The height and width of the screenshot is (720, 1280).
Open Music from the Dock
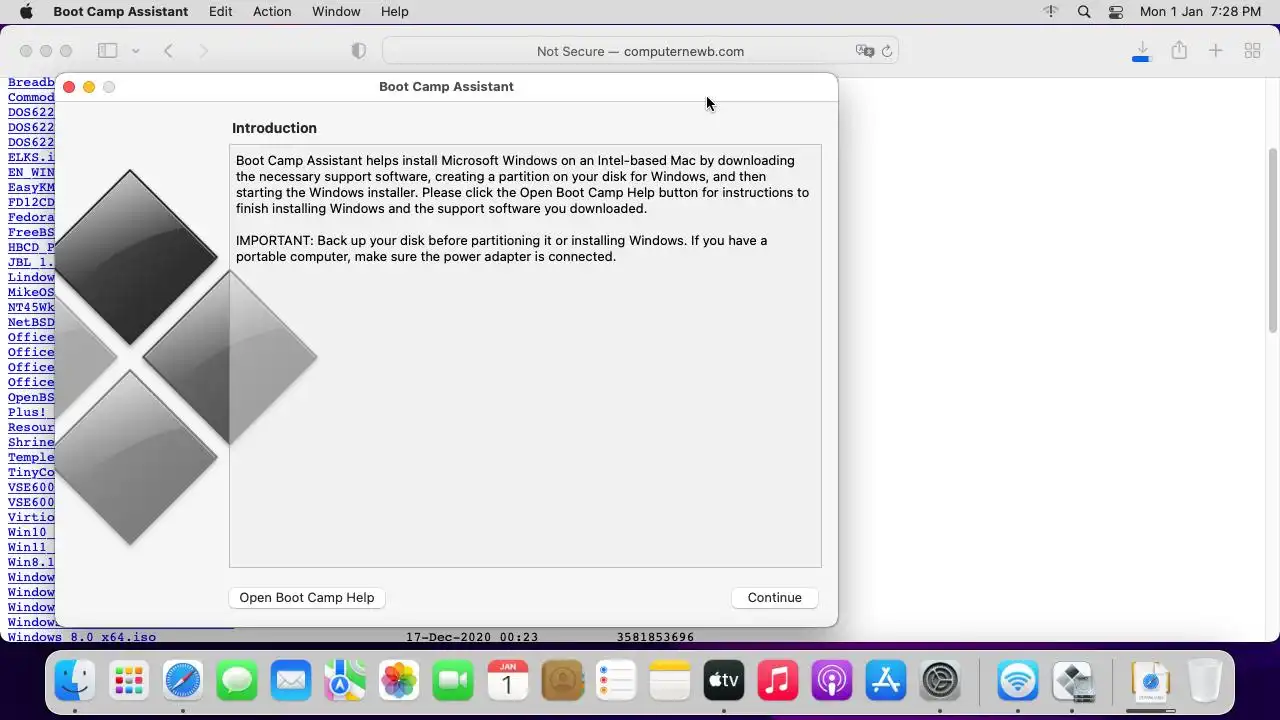[x=778, y=682]
